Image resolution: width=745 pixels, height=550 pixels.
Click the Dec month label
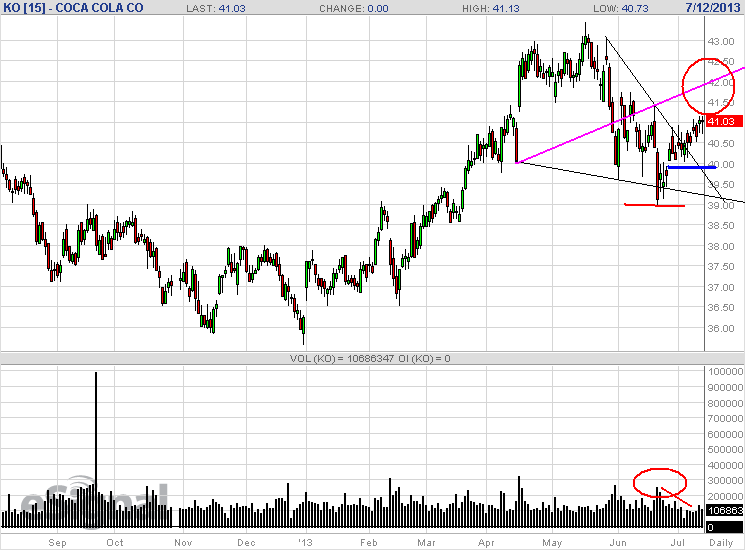tap(246, 542)
